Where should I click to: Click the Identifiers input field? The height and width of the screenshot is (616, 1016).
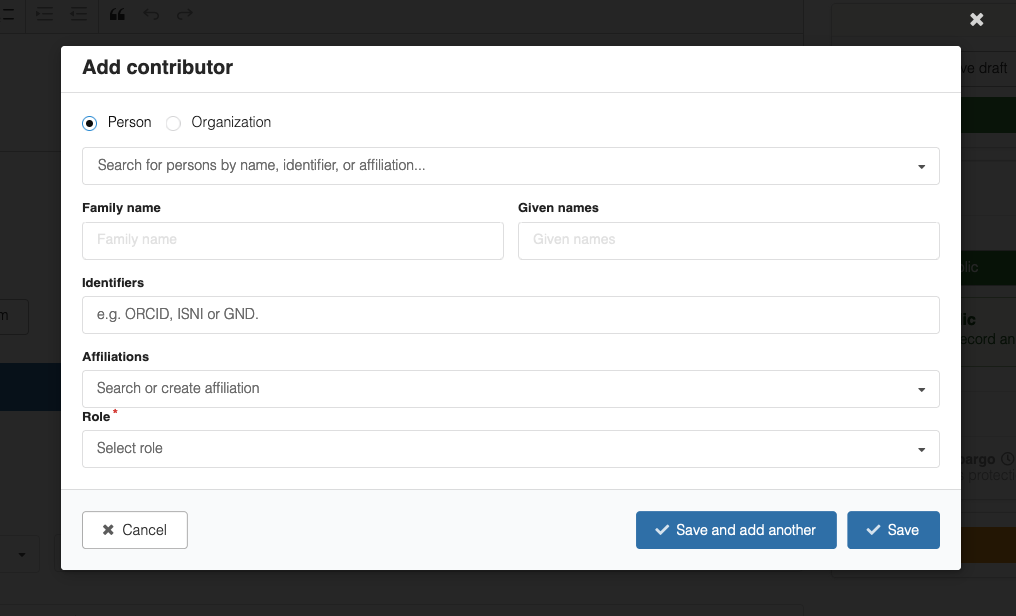pyautogui.click(x=510, y=315)
